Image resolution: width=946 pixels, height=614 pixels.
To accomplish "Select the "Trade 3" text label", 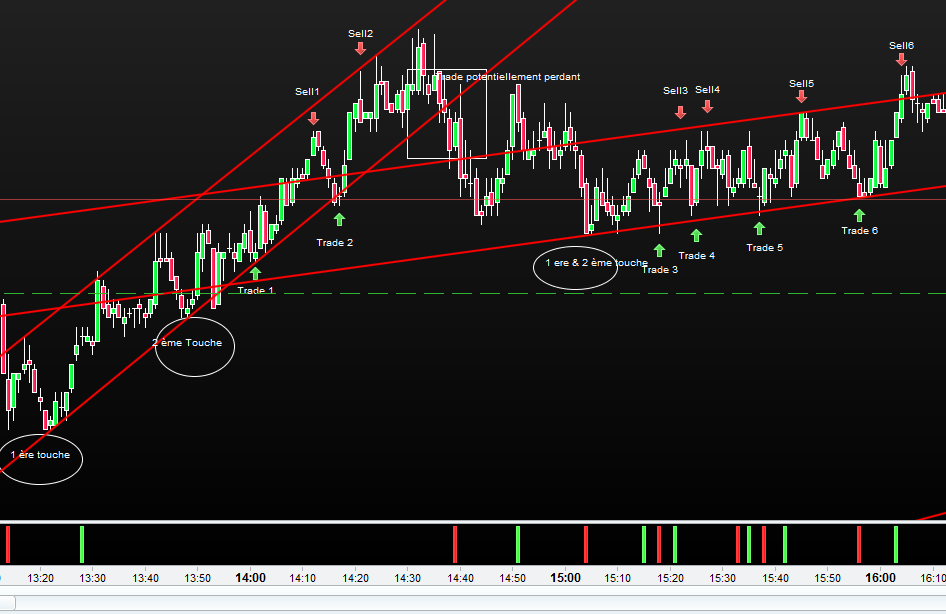I will click(x=659, y=270).
